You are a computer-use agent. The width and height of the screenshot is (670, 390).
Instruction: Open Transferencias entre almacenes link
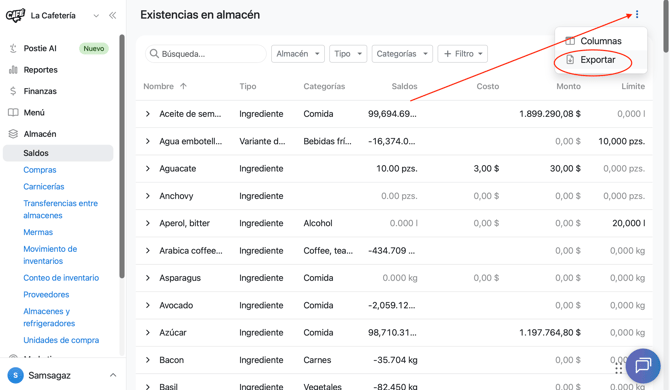tap(60, 209)
